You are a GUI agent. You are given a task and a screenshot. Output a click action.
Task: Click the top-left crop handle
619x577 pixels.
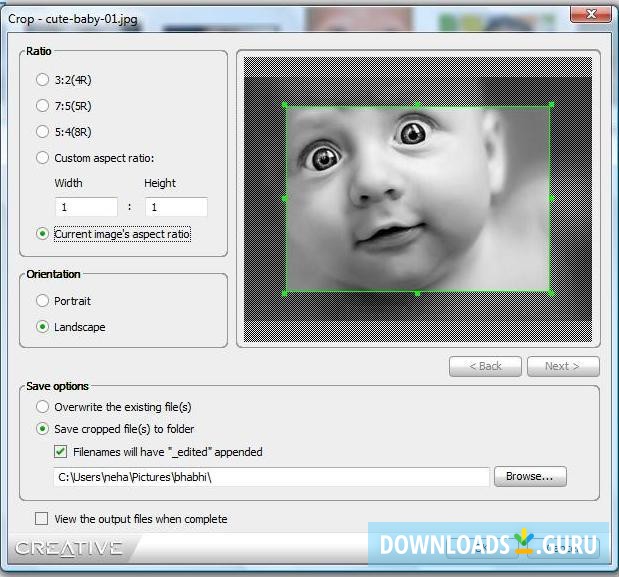coord(286,104)
